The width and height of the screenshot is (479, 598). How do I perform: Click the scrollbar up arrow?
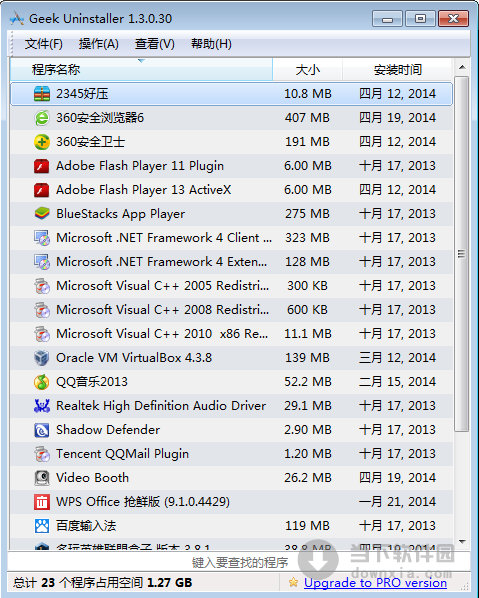(462, 68)
